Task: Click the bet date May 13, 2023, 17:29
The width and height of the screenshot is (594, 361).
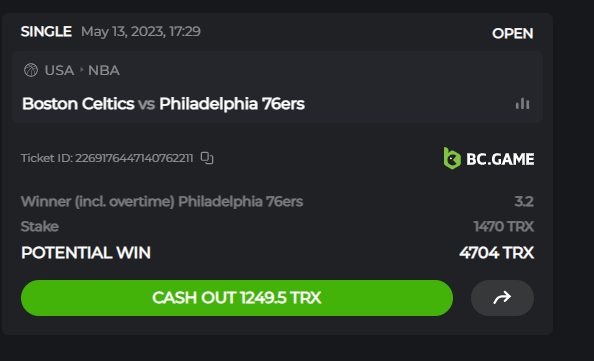Action: click(141, 31)
